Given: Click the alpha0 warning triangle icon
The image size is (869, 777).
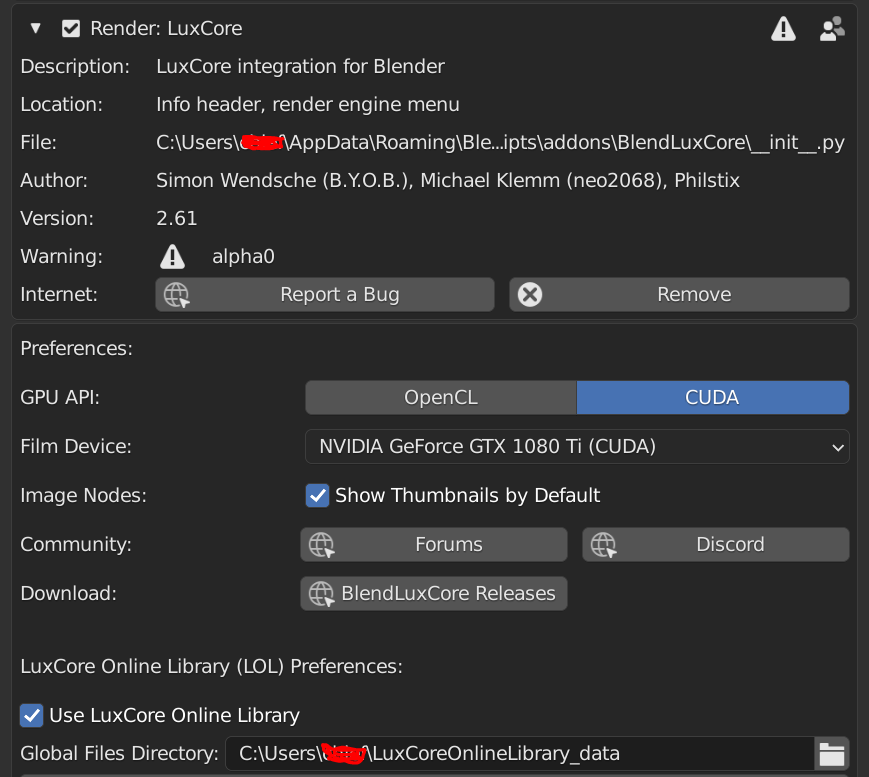Looking at the screenshot, I should pyautogui.click(x=173, y=257).
